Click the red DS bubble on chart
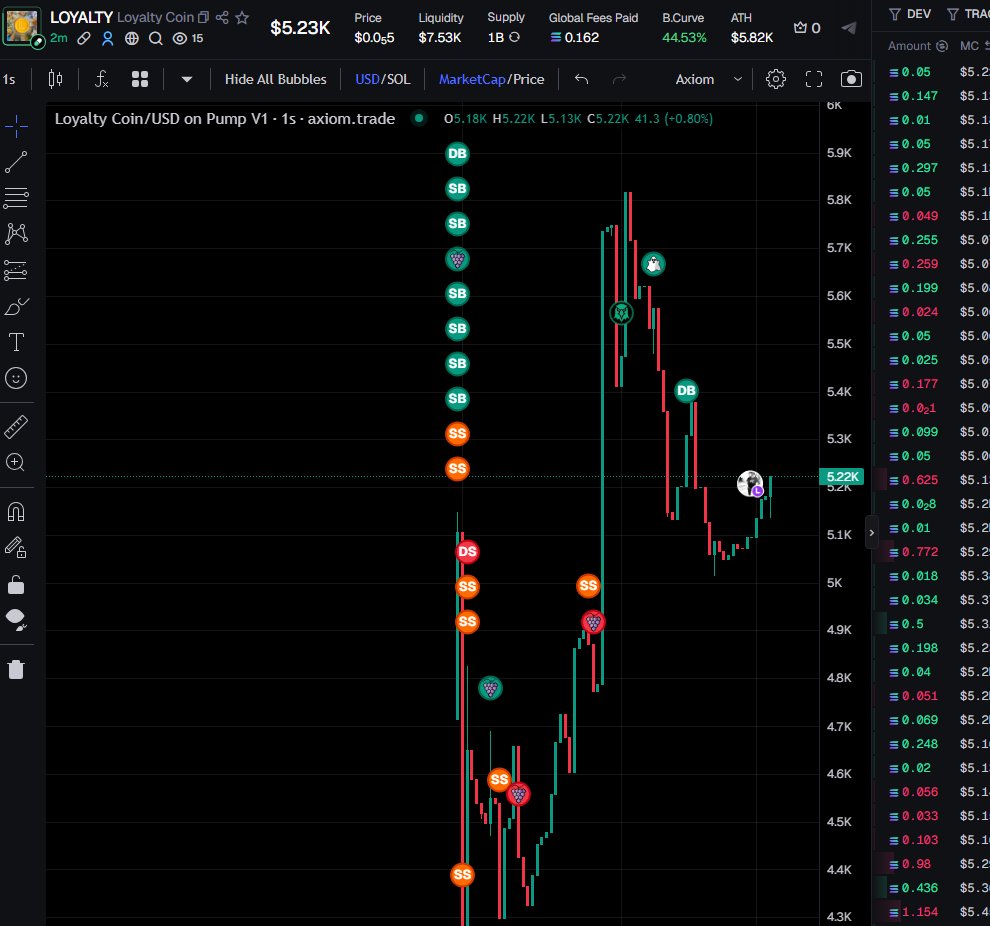990x926 pixels. coord(467,552)
